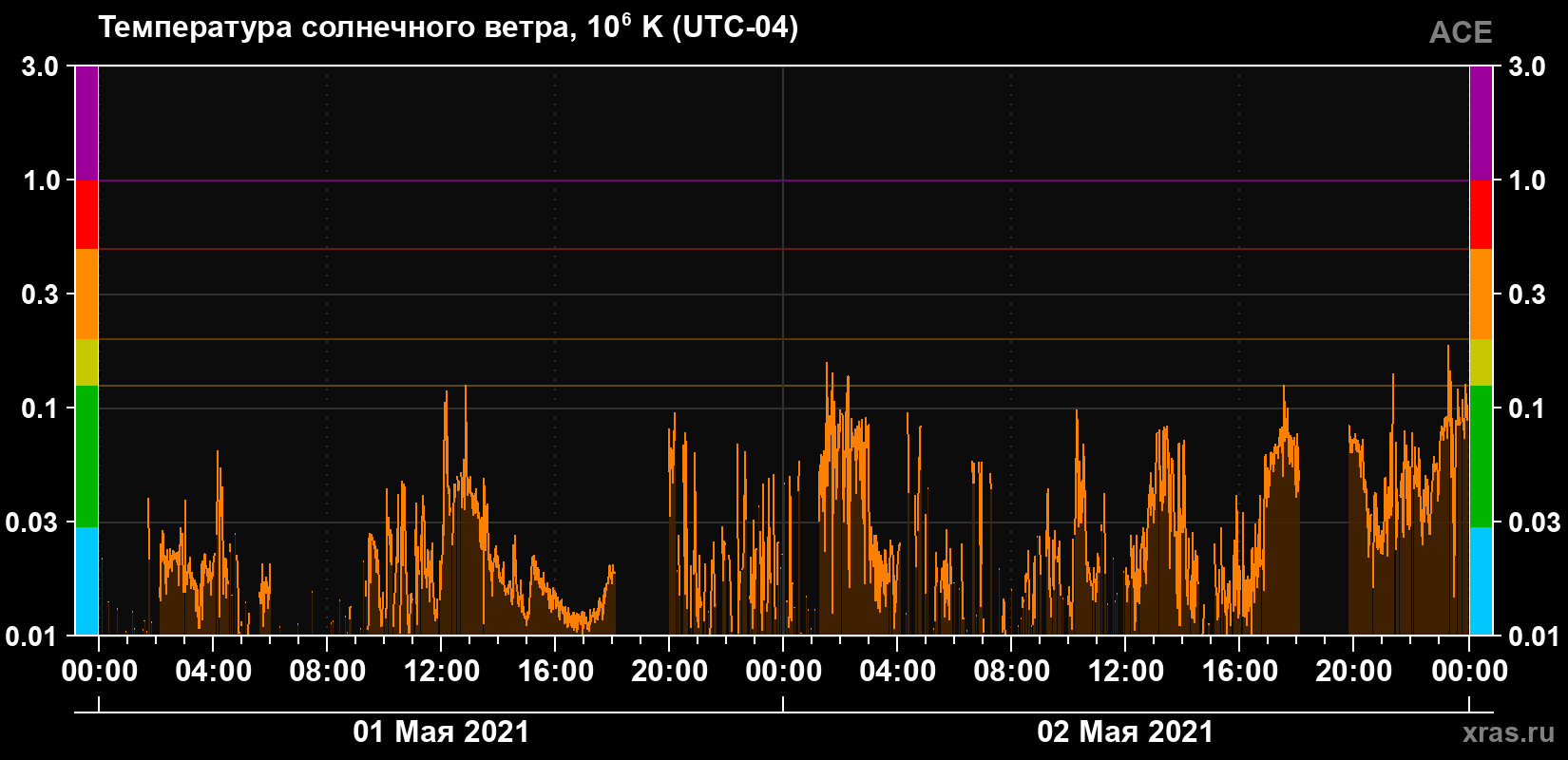Pick the orange segment of the right color scale

pyautogui.click(x=1481, y=294)
